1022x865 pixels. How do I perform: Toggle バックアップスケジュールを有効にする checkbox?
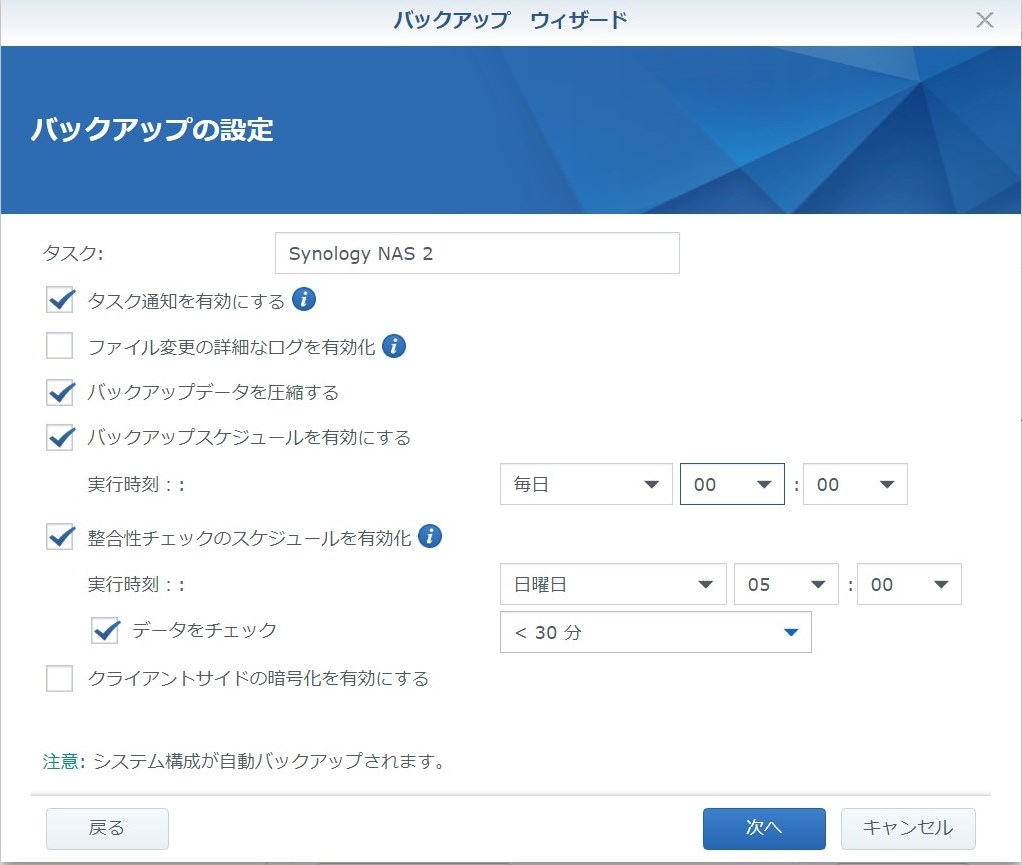click(61, 437)
